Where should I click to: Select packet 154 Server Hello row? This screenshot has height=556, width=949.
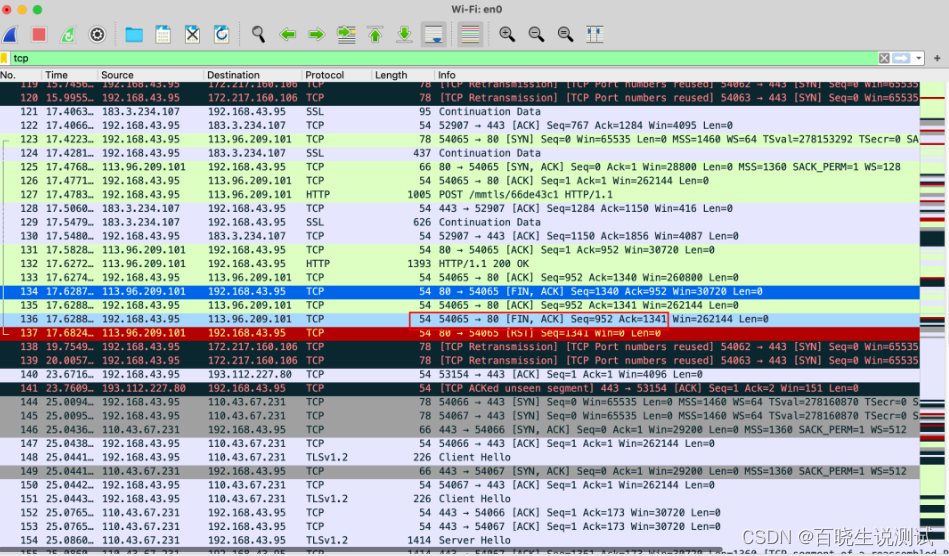pyautogui.click(x=460, y=540)
